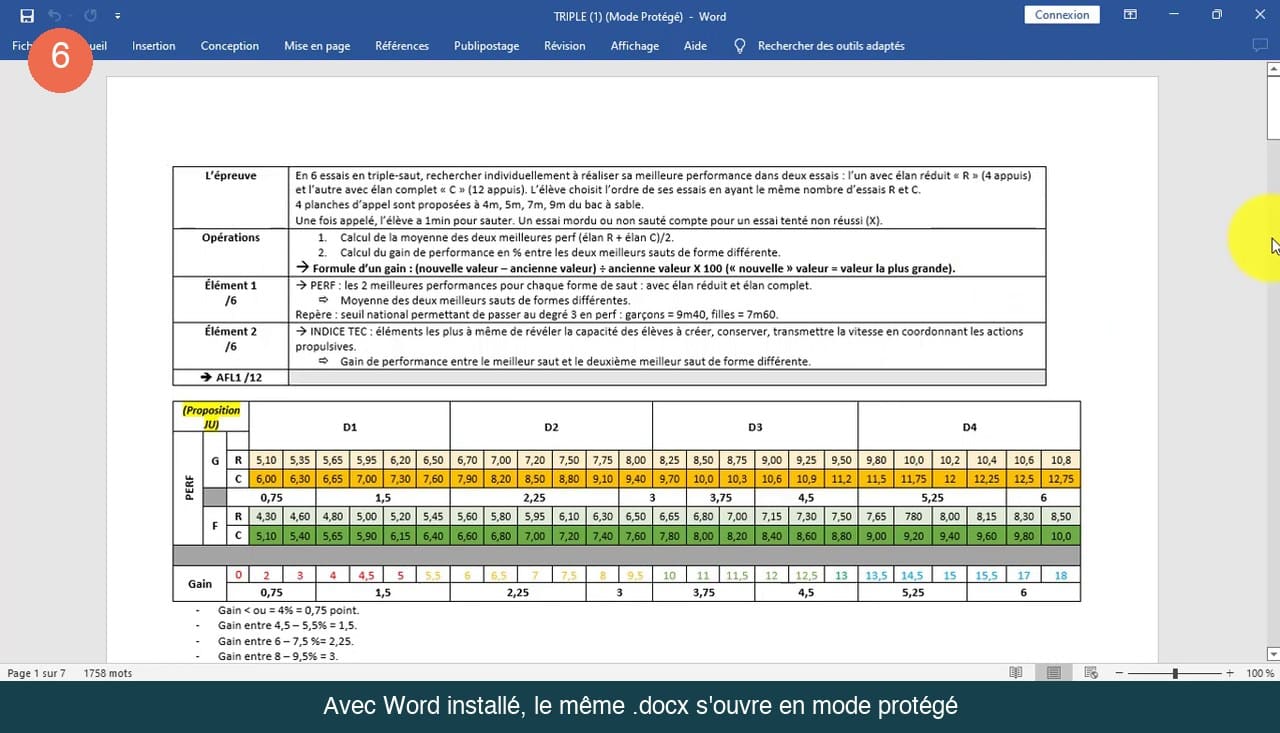
Task: Select the Print Layout view icon
Action: tap(1053, 673)
